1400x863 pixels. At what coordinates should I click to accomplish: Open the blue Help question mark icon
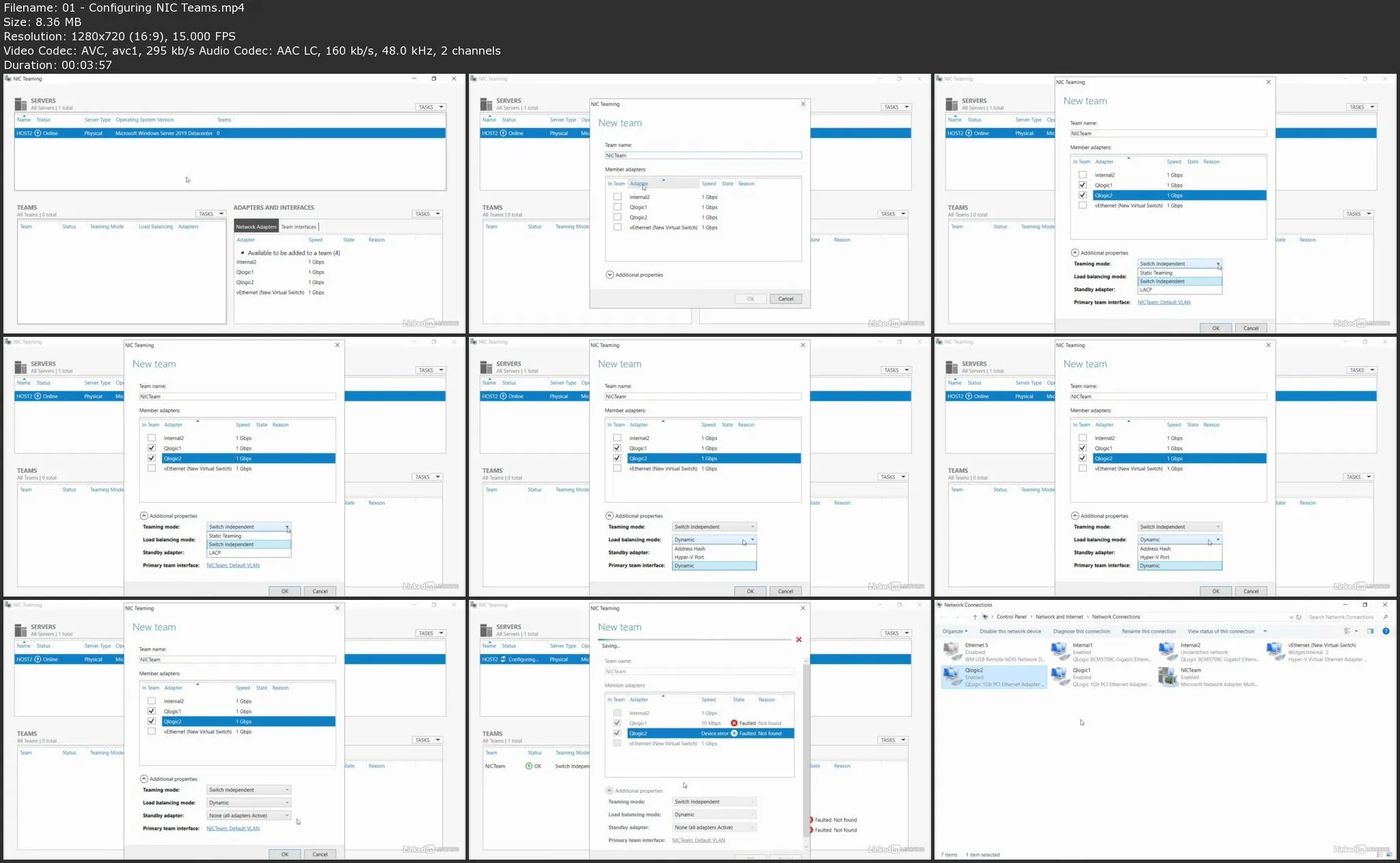1386,631
